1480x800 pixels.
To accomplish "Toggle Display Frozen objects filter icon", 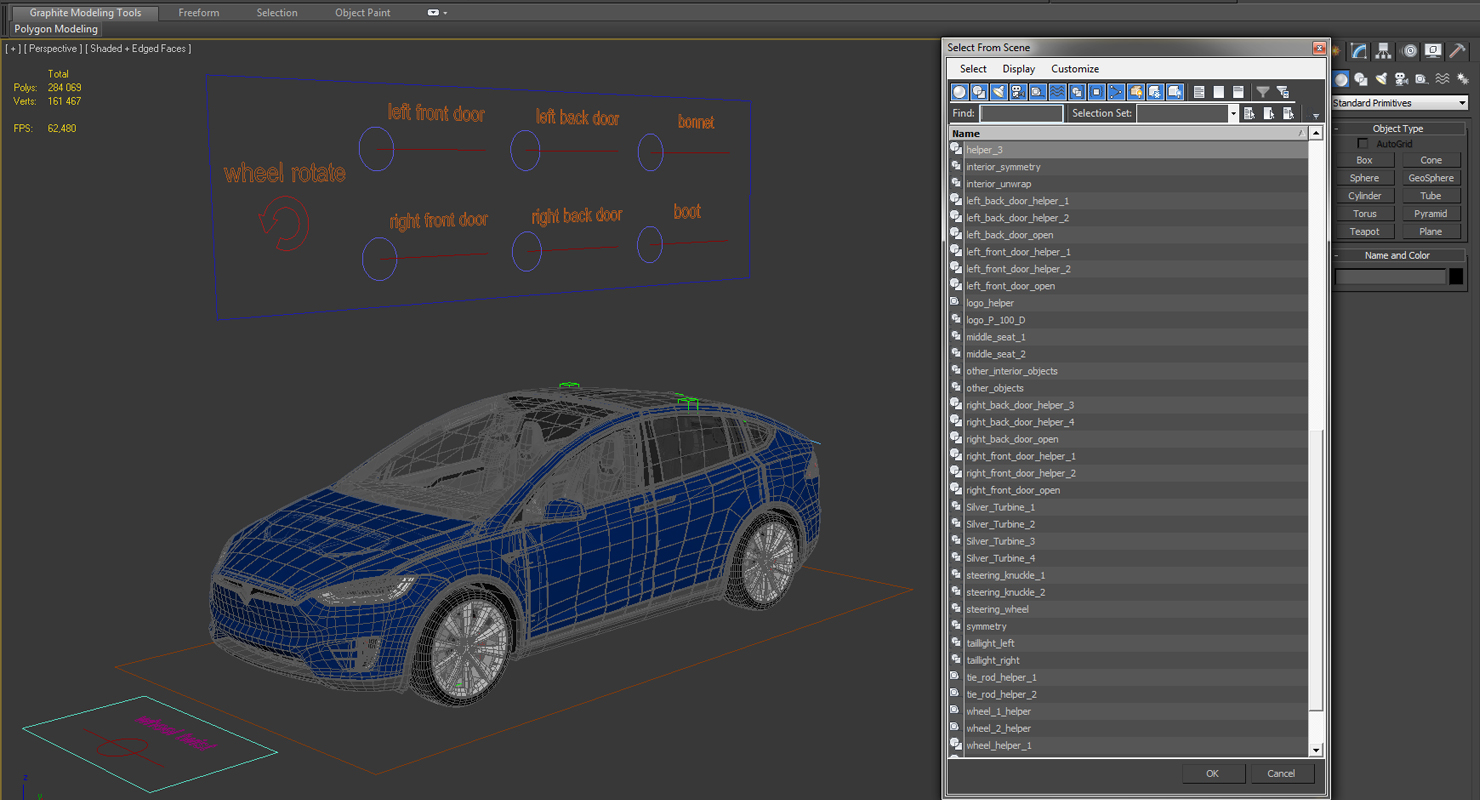I will [x=1155, y=92].
